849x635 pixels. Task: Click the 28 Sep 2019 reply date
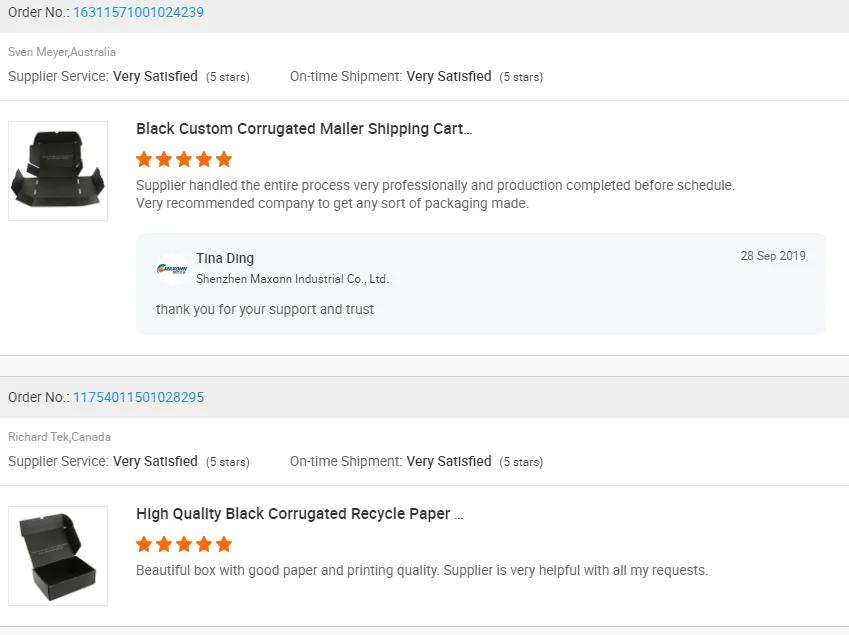[773, 256]
